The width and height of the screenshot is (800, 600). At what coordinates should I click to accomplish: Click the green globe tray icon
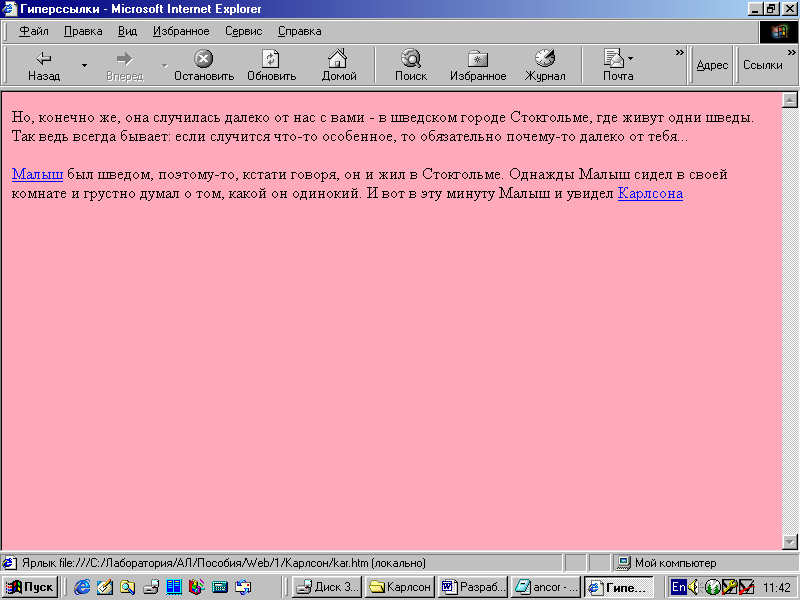[712, 587]
